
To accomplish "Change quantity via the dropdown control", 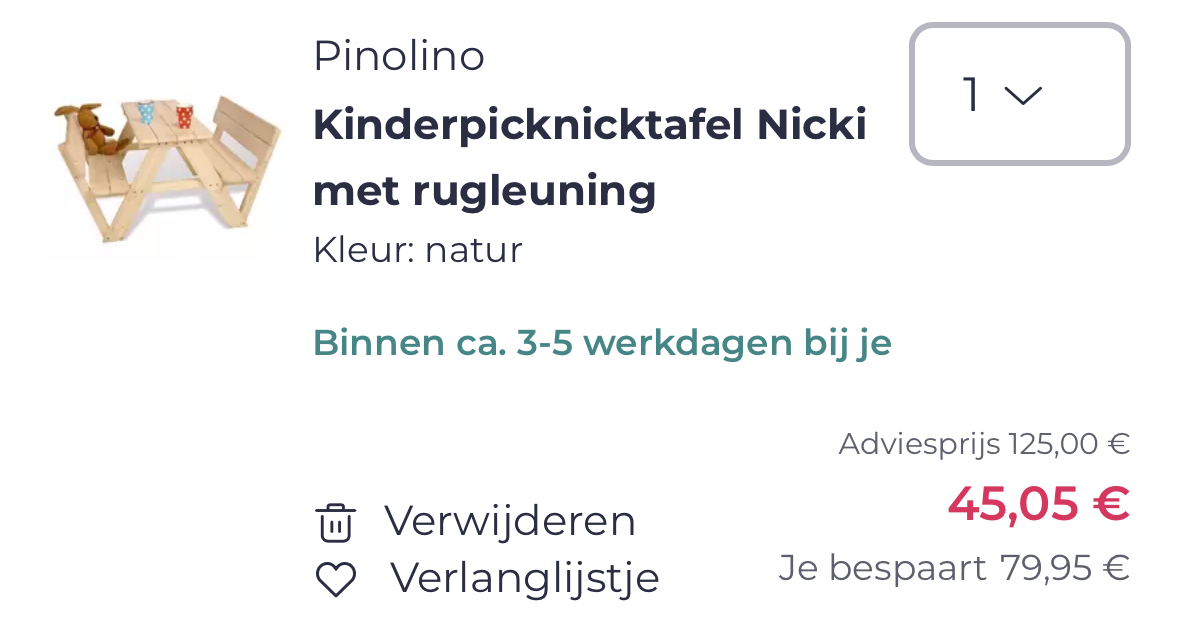I will [1019, 94].
